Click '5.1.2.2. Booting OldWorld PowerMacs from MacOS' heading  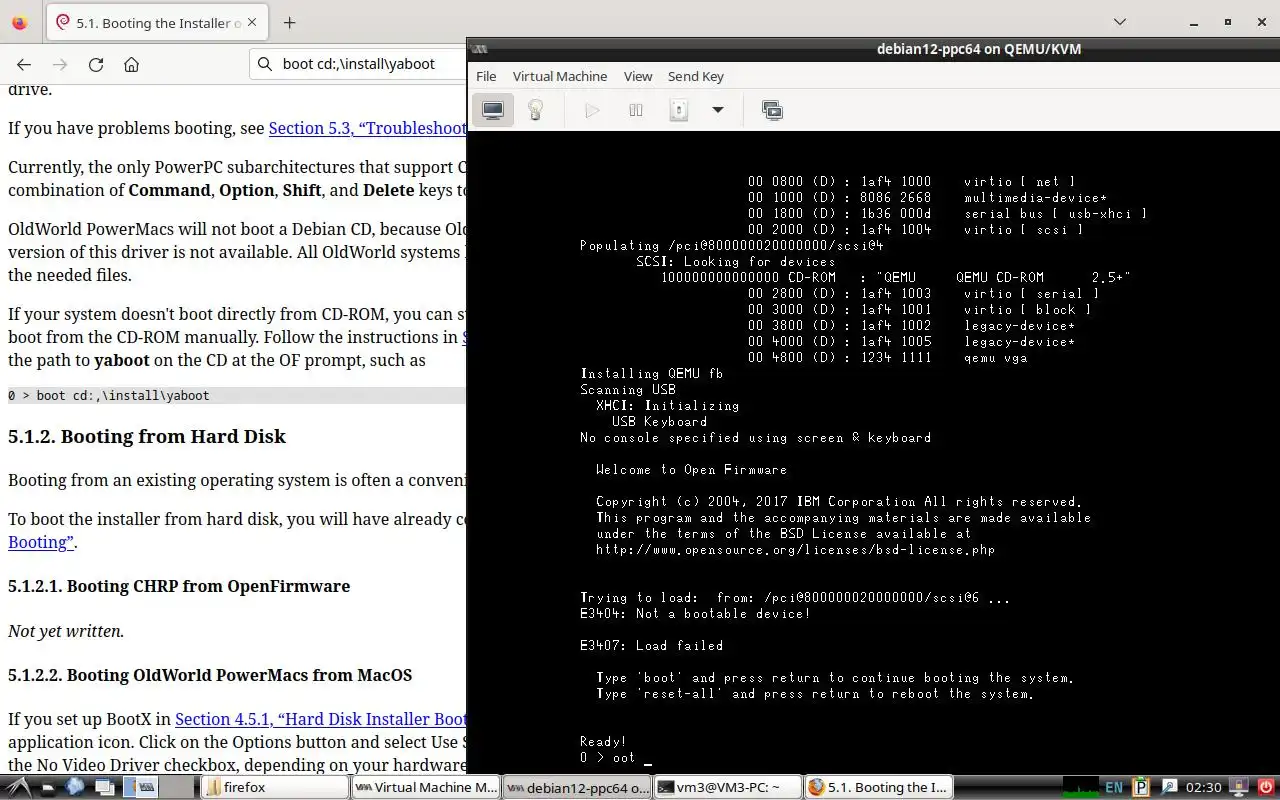210,675
